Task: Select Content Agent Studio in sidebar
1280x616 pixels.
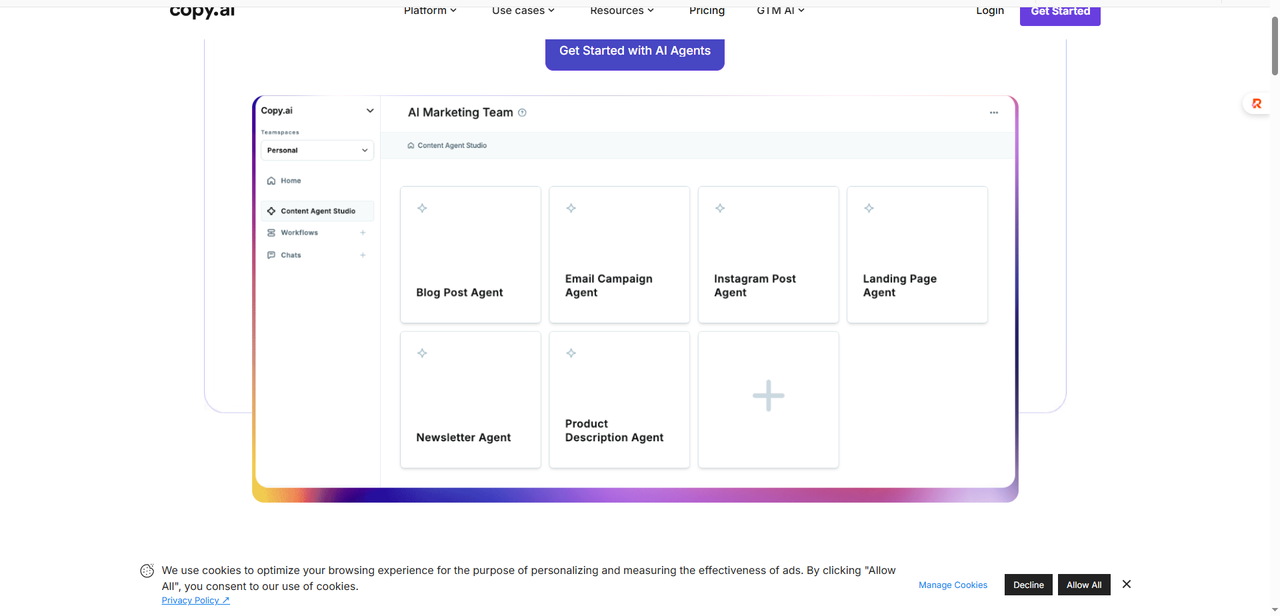Action: pos(317,211)
